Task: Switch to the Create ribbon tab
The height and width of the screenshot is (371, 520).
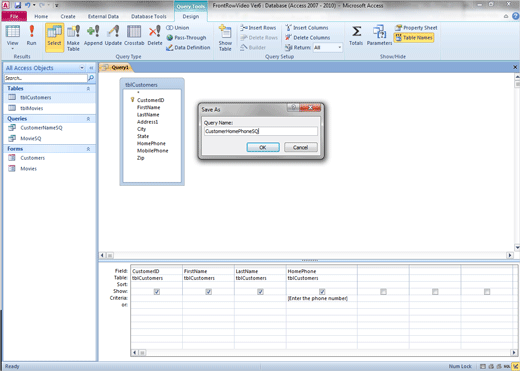Action: point(68,16)
